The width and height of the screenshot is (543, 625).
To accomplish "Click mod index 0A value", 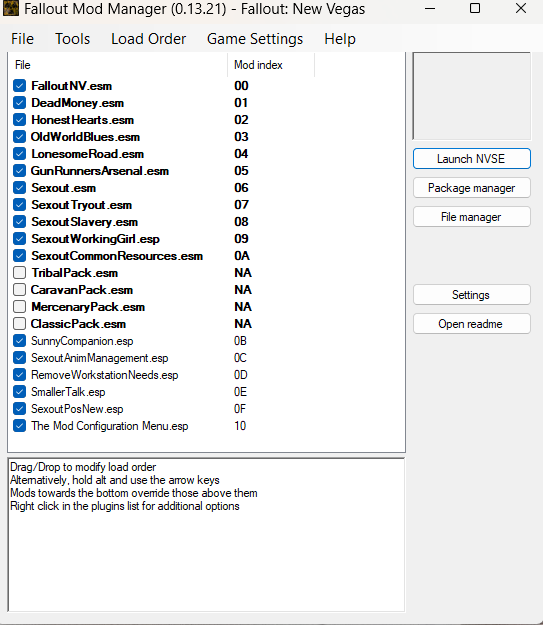I will point(242,256).
